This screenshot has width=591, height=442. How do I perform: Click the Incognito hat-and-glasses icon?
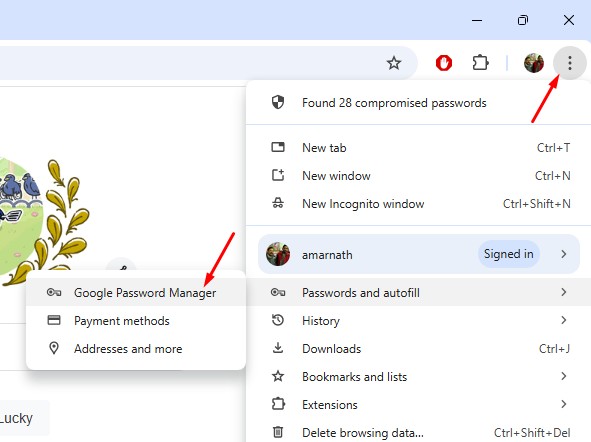[x=278, y=203]
